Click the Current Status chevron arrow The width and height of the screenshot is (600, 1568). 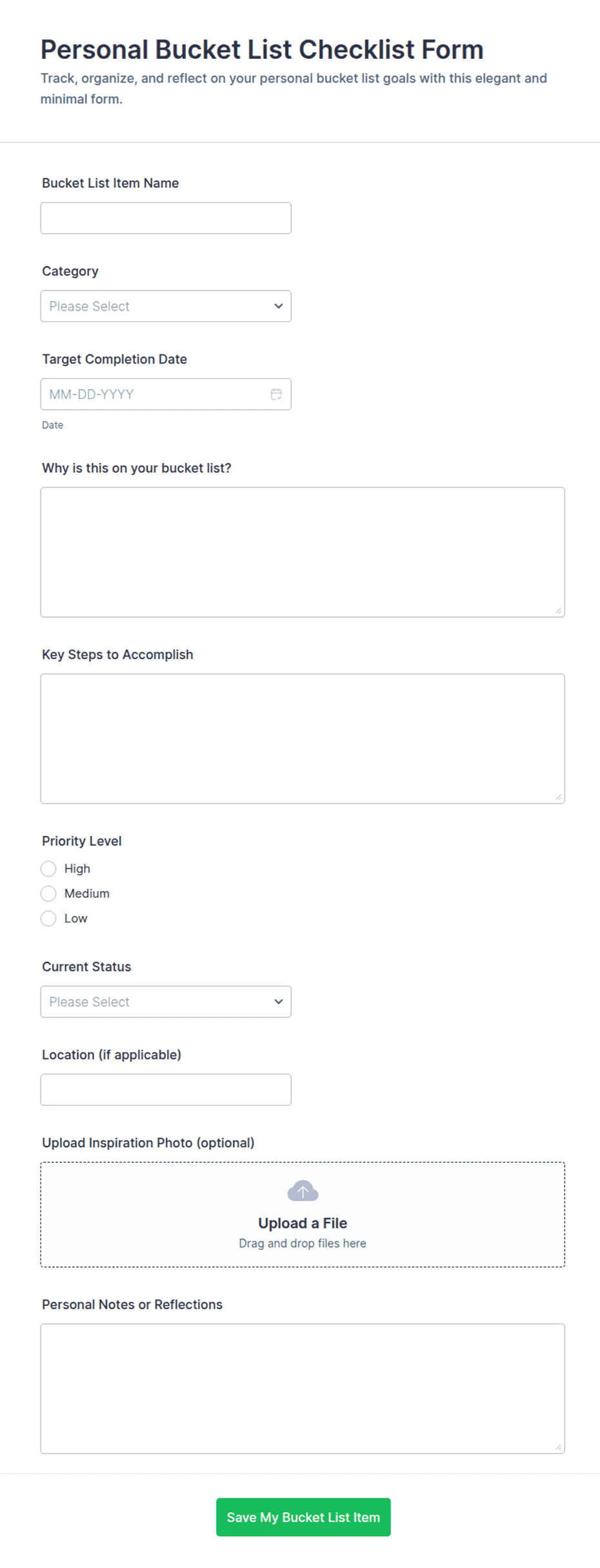point(279,1002)
